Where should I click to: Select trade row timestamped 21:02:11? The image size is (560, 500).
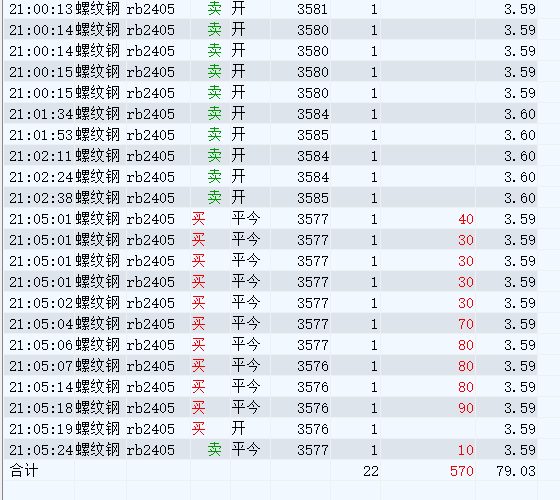point(270,156)
